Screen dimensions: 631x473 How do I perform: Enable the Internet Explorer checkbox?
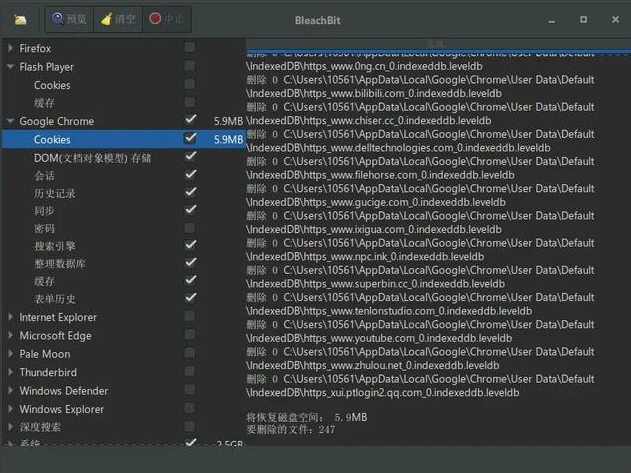coord(190,316)
